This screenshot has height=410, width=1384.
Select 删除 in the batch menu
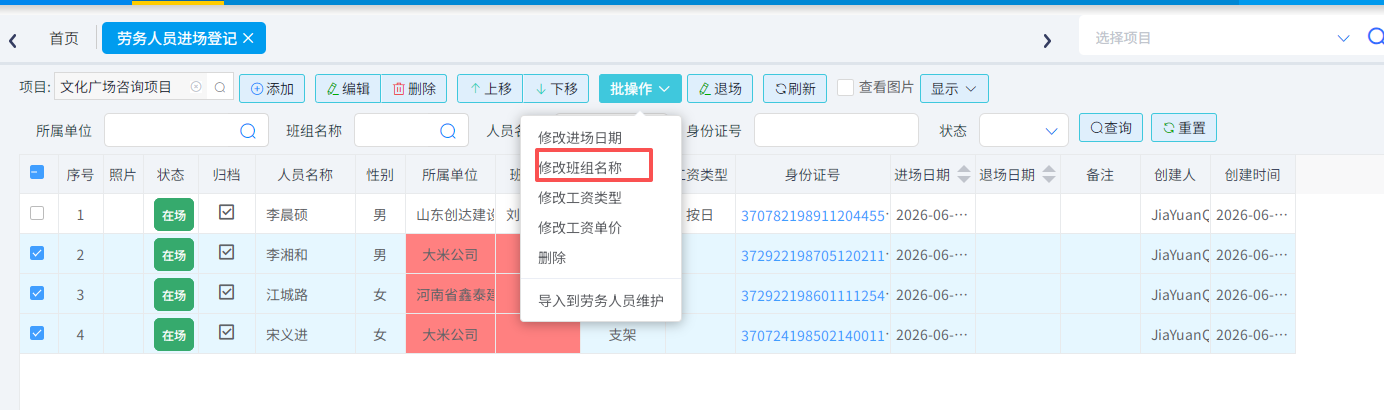(x=552, y=257)
